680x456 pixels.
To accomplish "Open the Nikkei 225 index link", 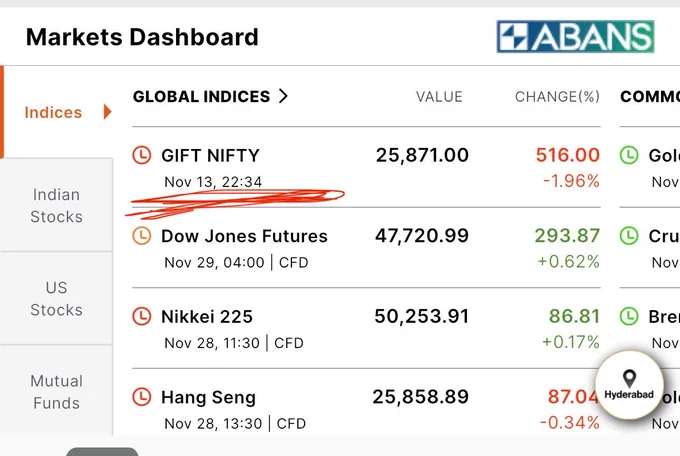I will [206, 317].
